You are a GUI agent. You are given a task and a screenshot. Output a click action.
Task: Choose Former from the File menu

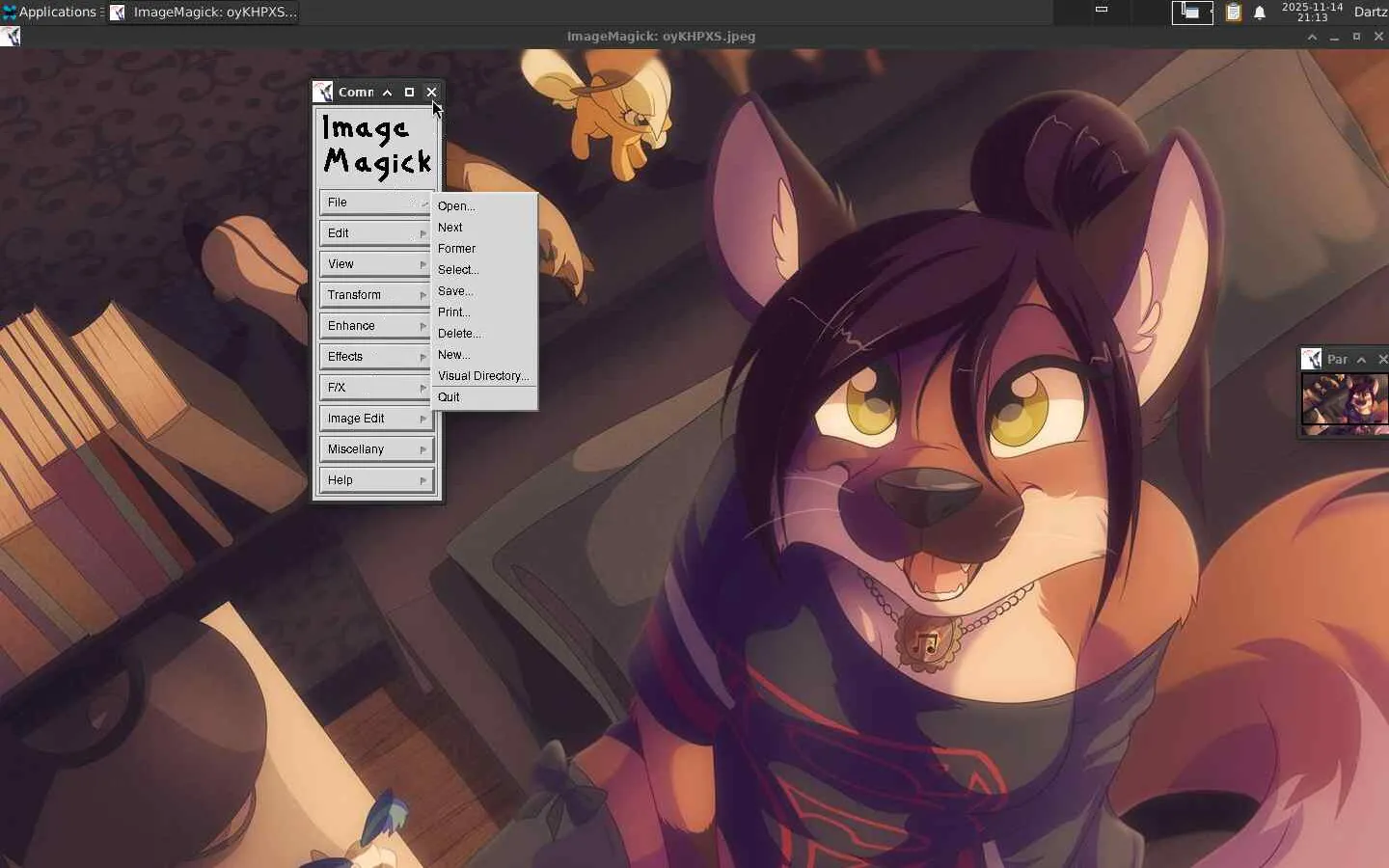point(484,249)
